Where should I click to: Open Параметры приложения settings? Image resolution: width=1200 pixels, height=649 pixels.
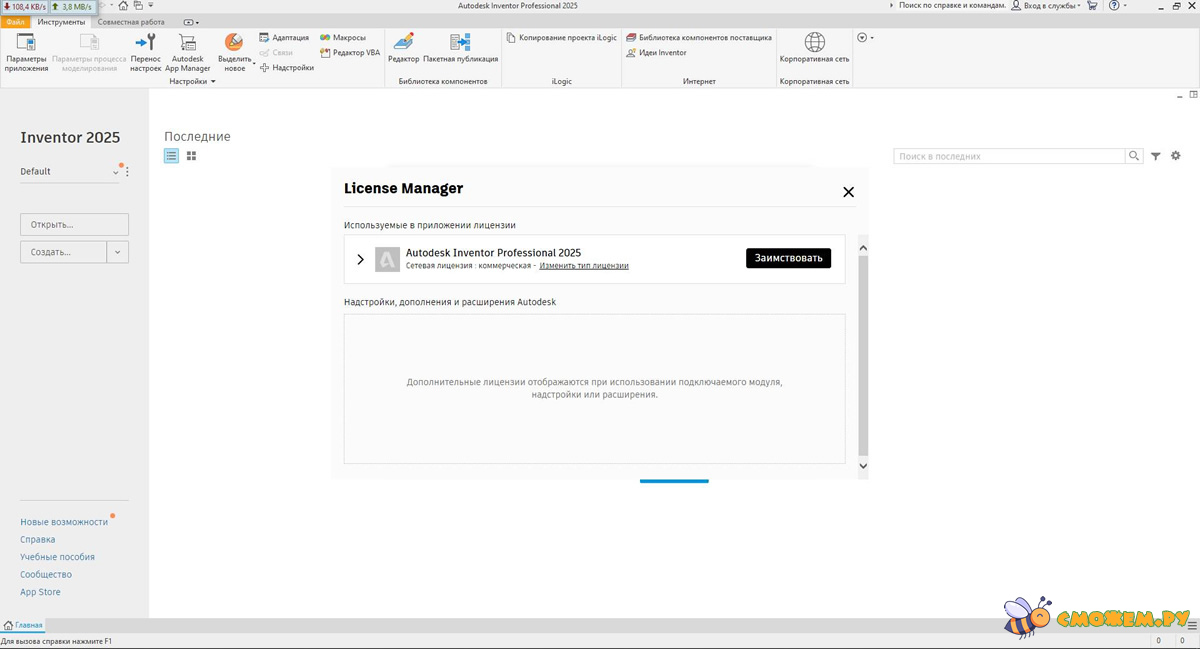(x=26, y=52)
